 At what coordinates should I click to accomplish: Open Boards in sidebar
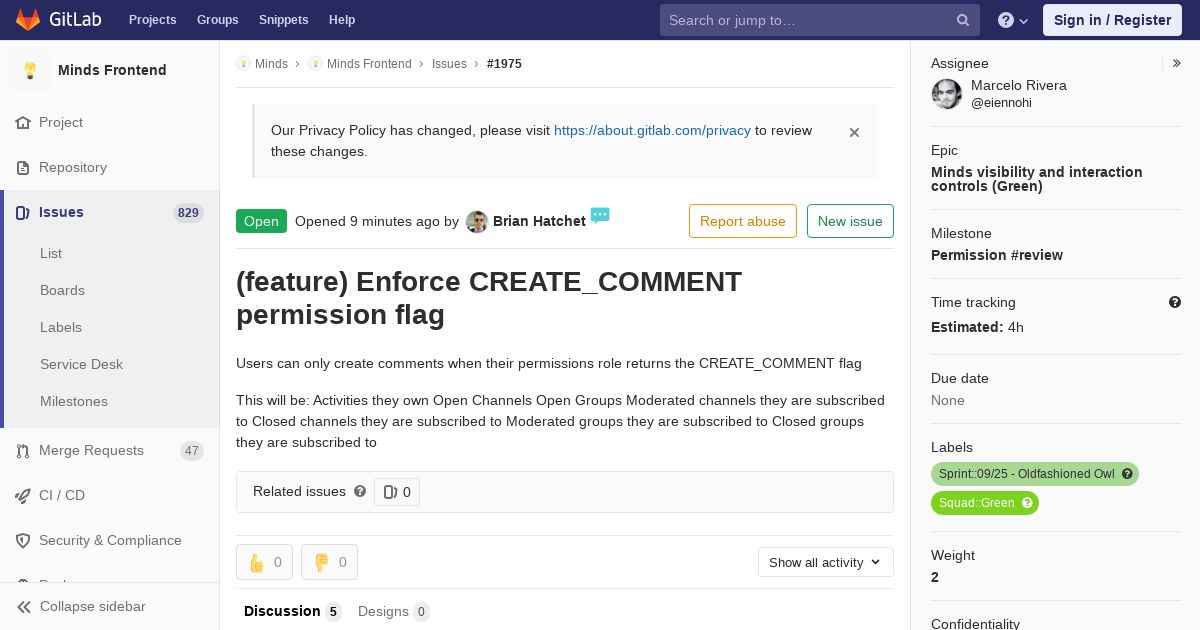point(62,291)
